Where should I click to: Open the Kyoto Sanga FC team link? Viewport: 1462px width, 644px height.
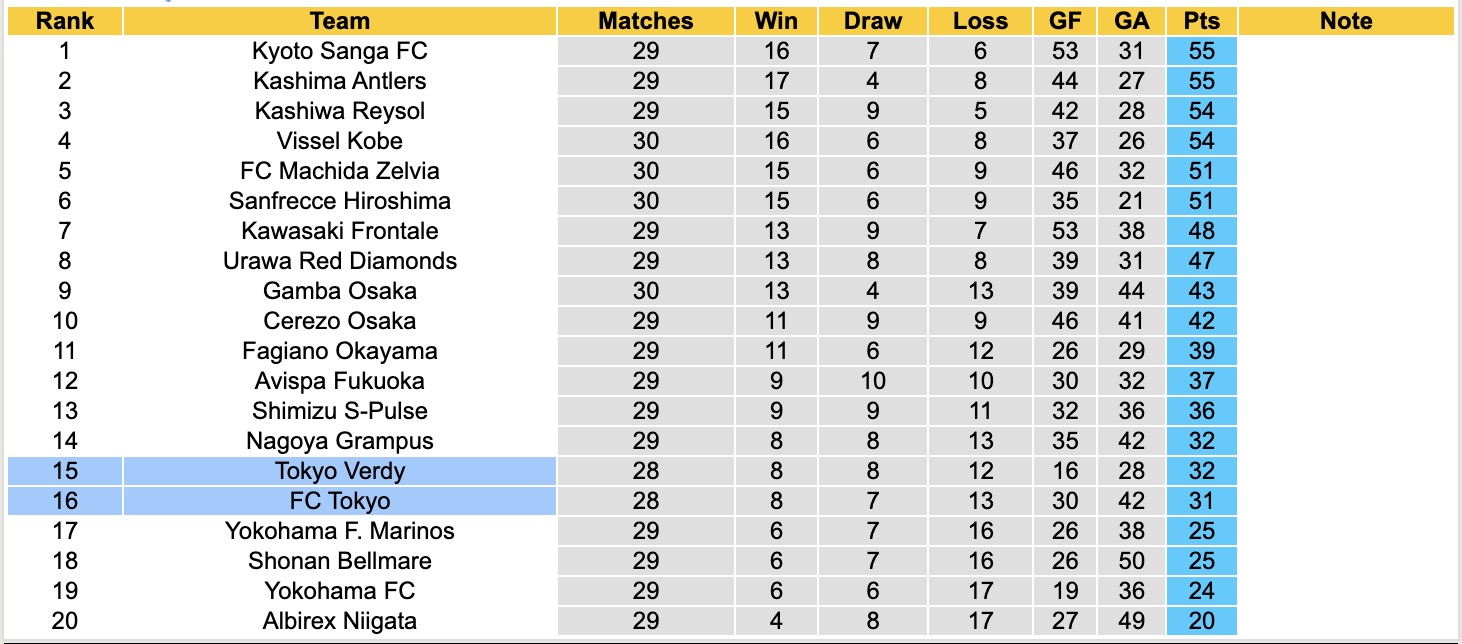pyautogui.click(x=339, y=51)
